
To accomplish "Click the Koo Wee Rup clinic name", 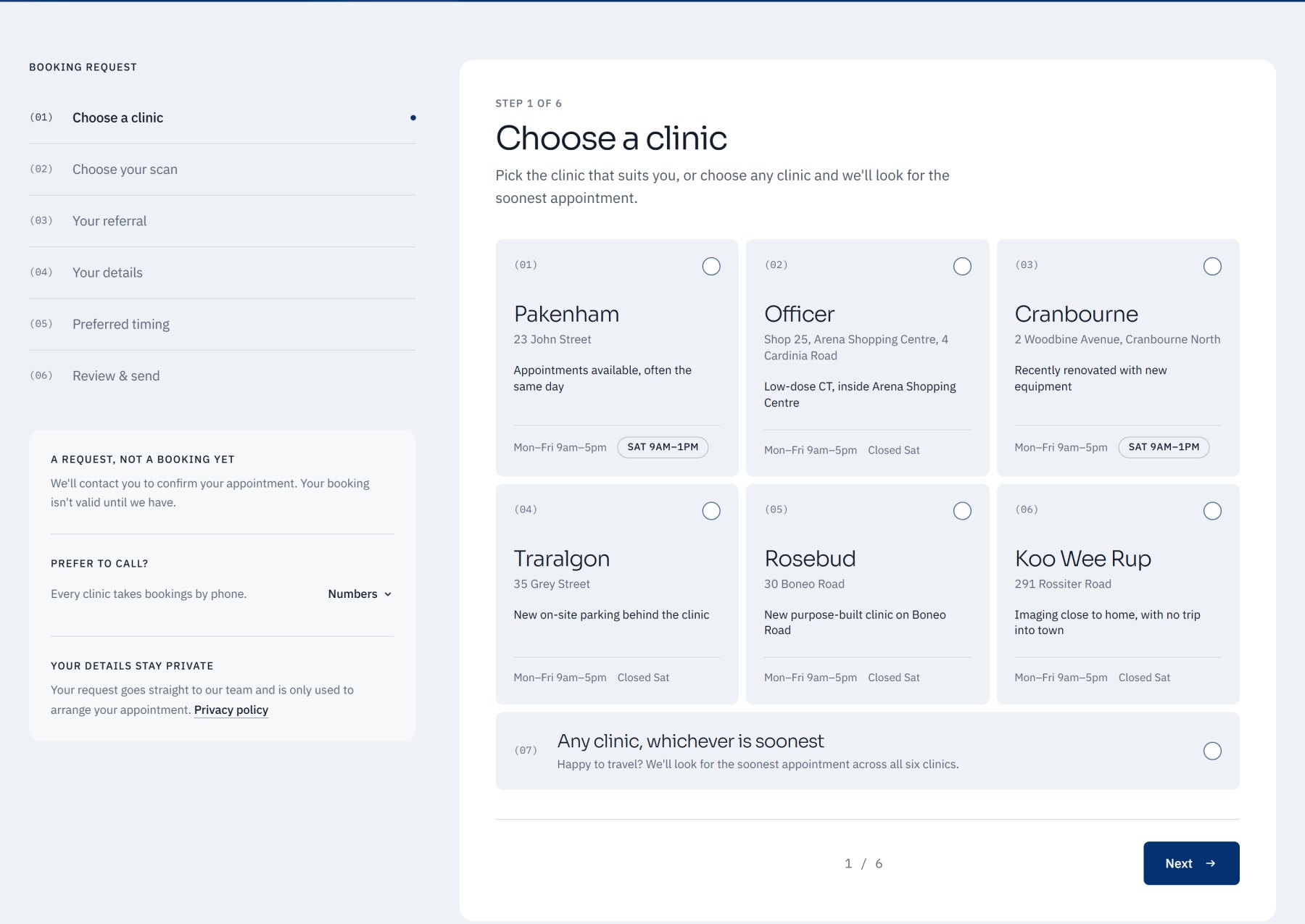I will click(x=1083, y=559).
